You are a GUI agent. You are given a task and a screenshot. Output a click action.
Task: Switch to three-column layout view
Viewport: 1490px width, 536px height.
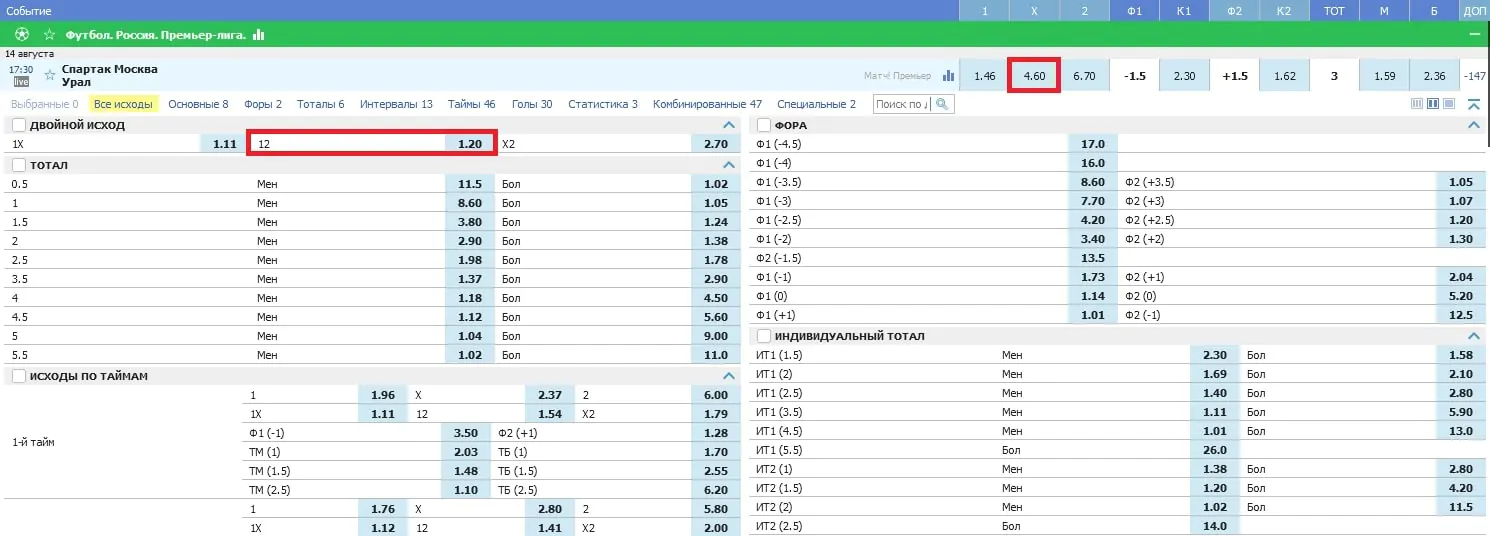point(1416,104)
